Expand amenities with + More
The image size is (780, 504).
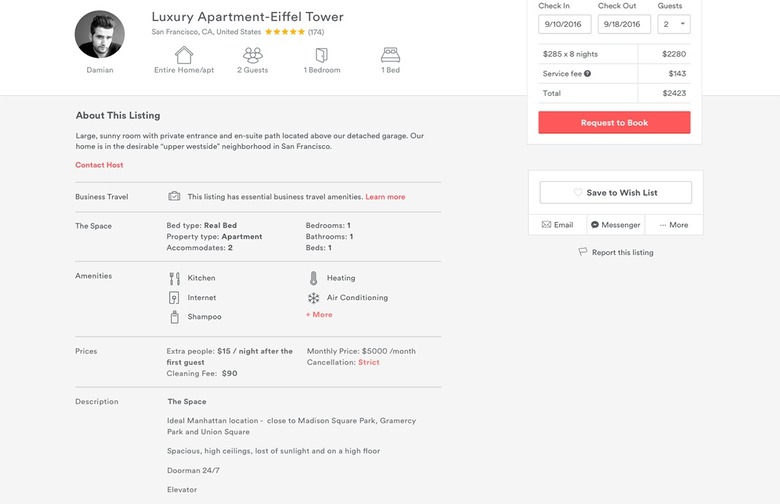coord(319,315)
